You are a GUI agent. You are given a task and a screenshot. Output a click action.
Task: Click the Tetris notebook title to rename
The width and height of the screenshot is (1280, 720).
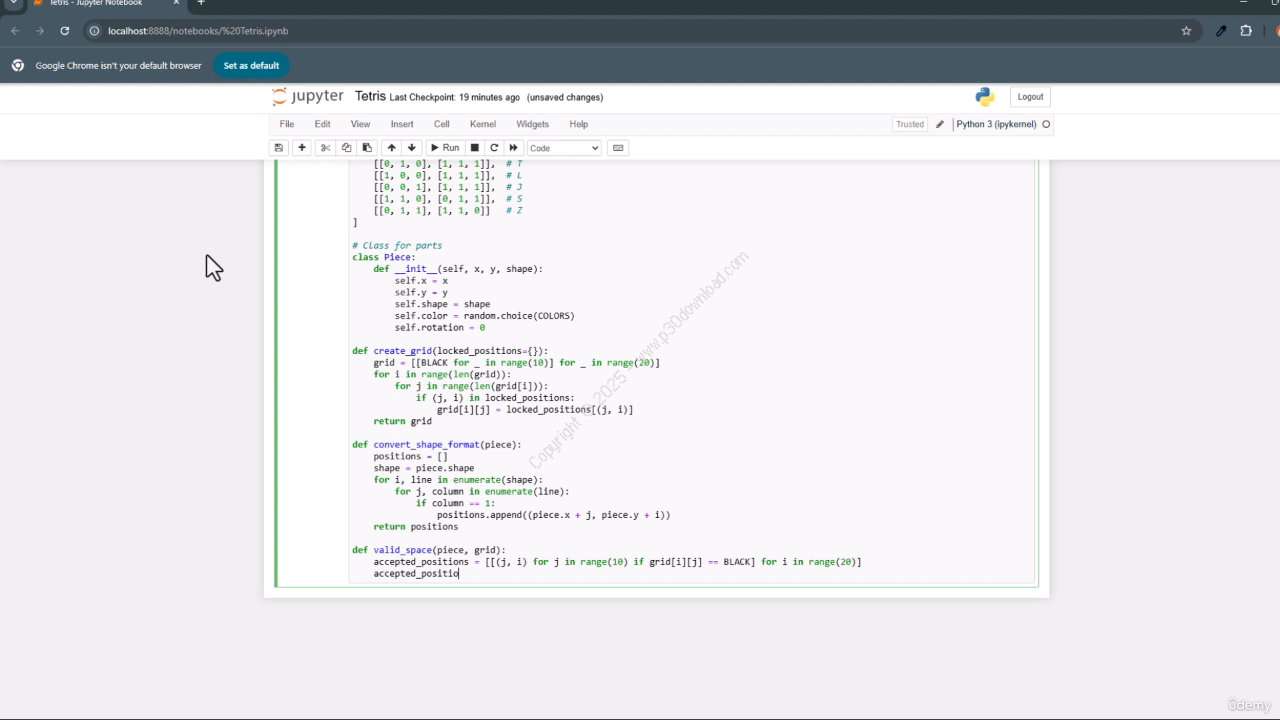tap(370, 97)
